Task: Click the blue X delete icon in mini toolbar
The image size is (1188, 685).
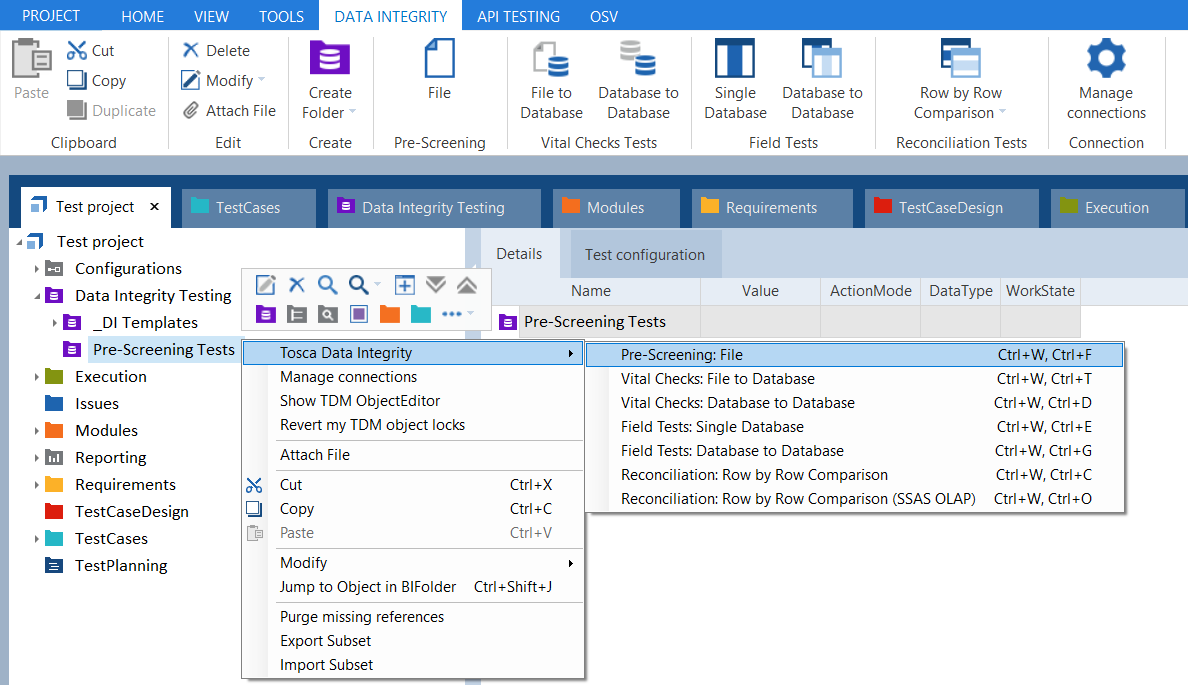Action: (296, 285)
